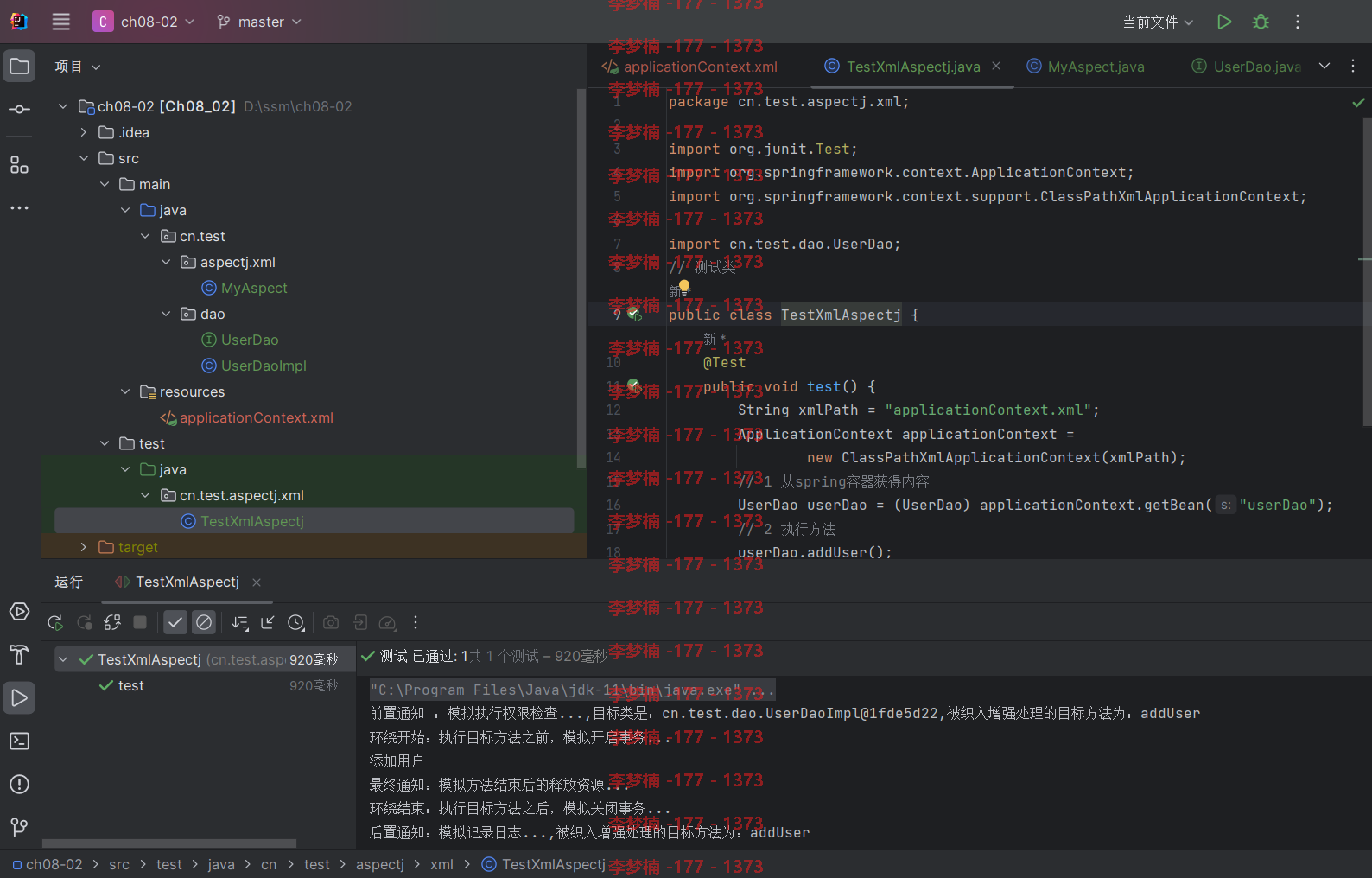The height and width of the screenshot is (878, 1372).
Task: Open the Services tool window
Action: point(19,612)
